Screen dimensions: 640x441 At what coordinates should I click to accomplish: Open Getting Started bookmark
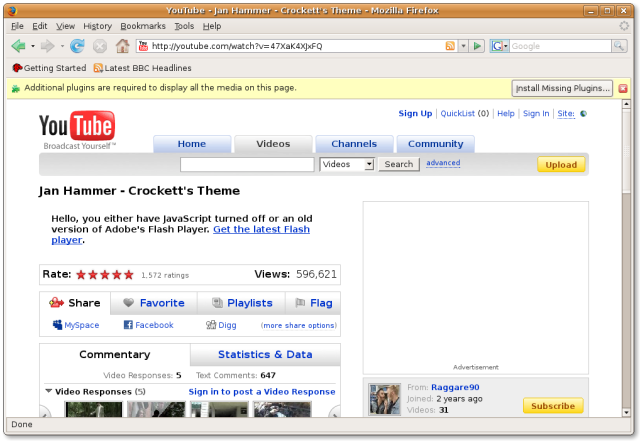click(49, 68)
